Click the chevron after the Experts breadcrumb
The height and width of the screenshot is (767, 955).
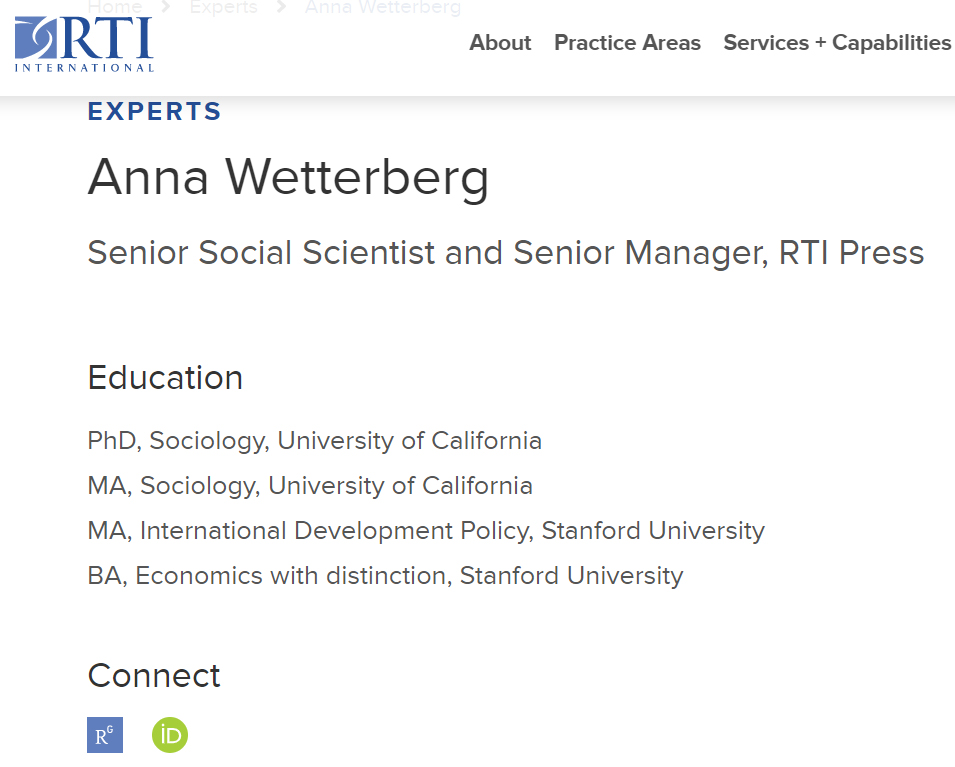281,8
